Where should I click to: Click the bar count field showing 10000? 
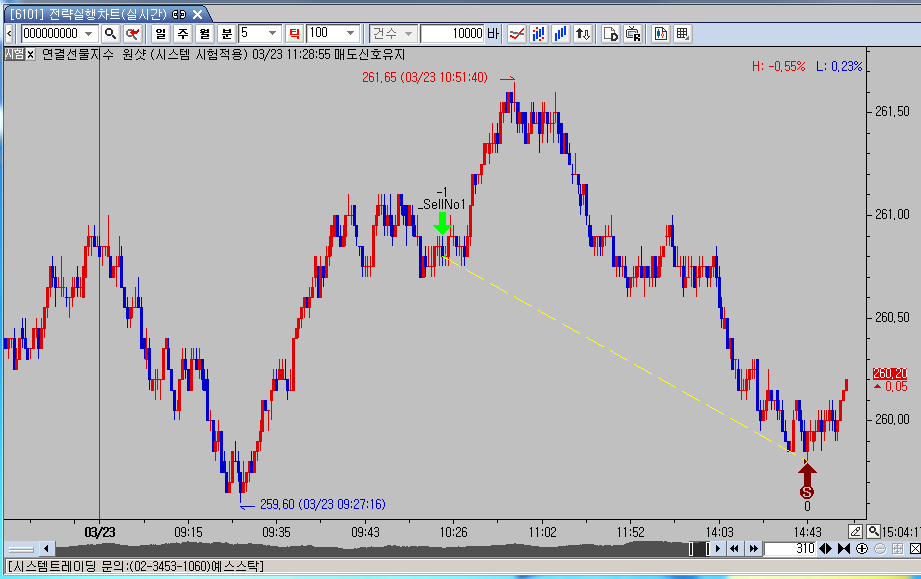(452, 34)
